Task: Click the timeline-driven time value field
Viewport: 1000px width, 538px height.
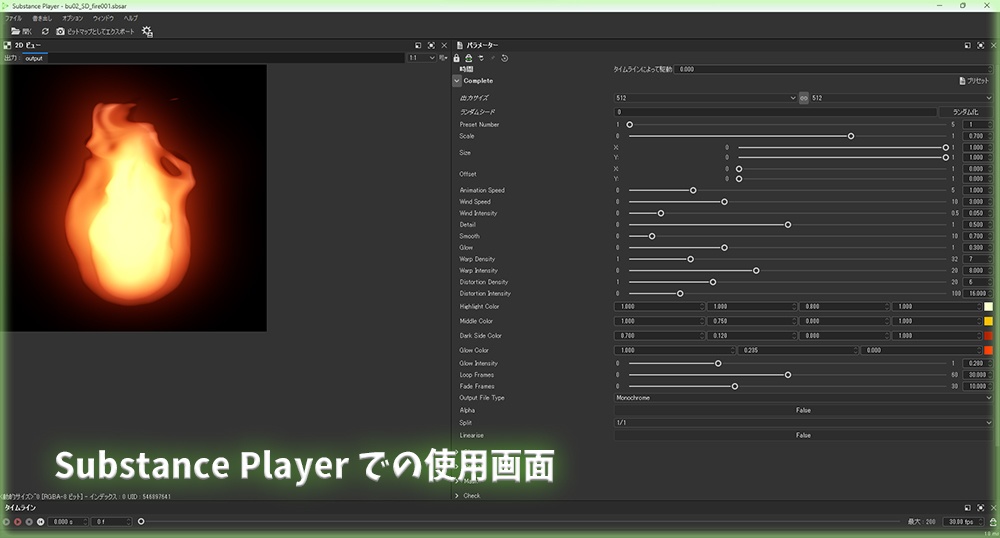Action: (834, 69)
